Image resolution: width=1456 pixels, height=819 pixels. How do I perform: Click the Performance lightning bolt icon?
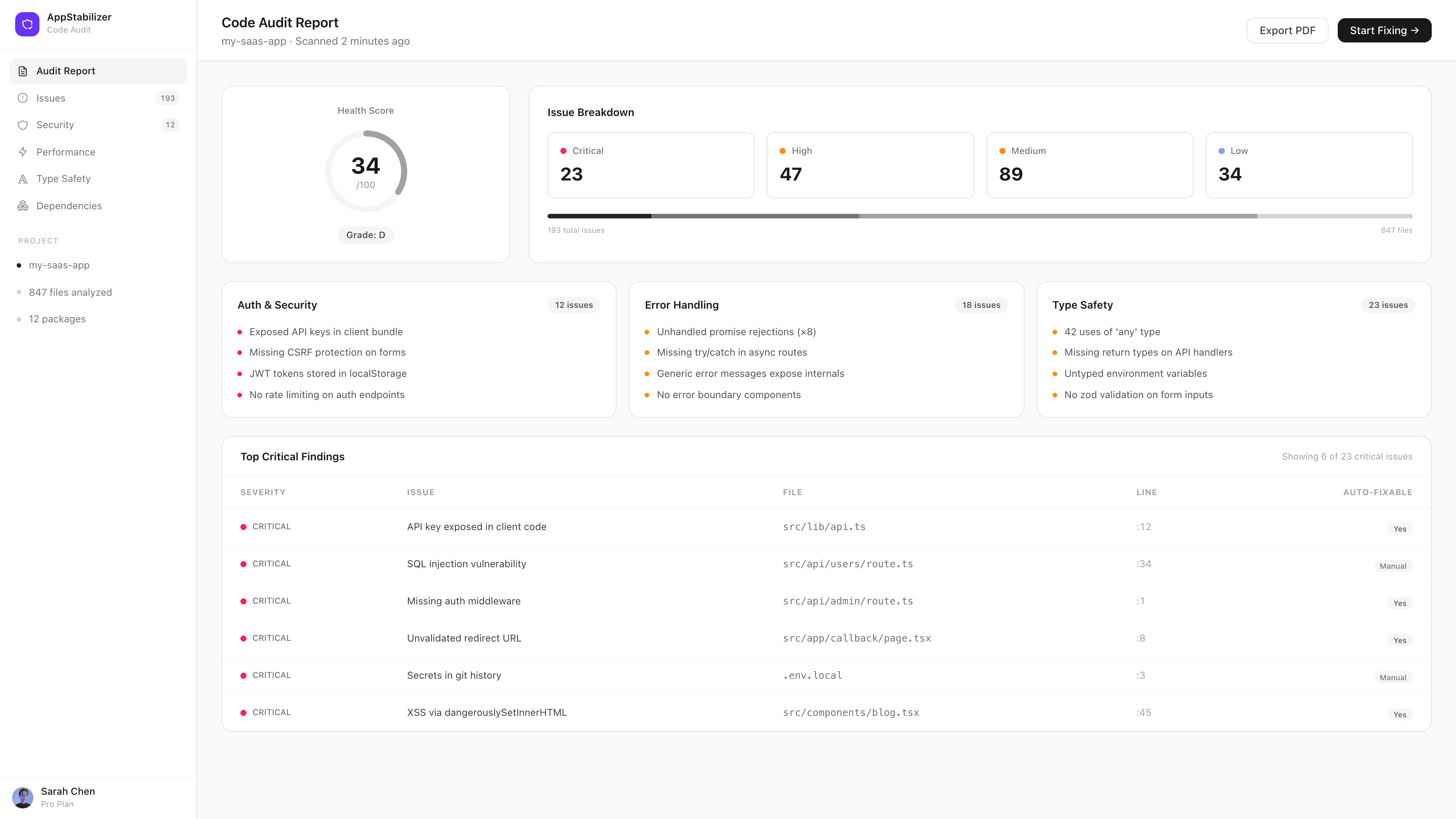[x=23, y=152]
